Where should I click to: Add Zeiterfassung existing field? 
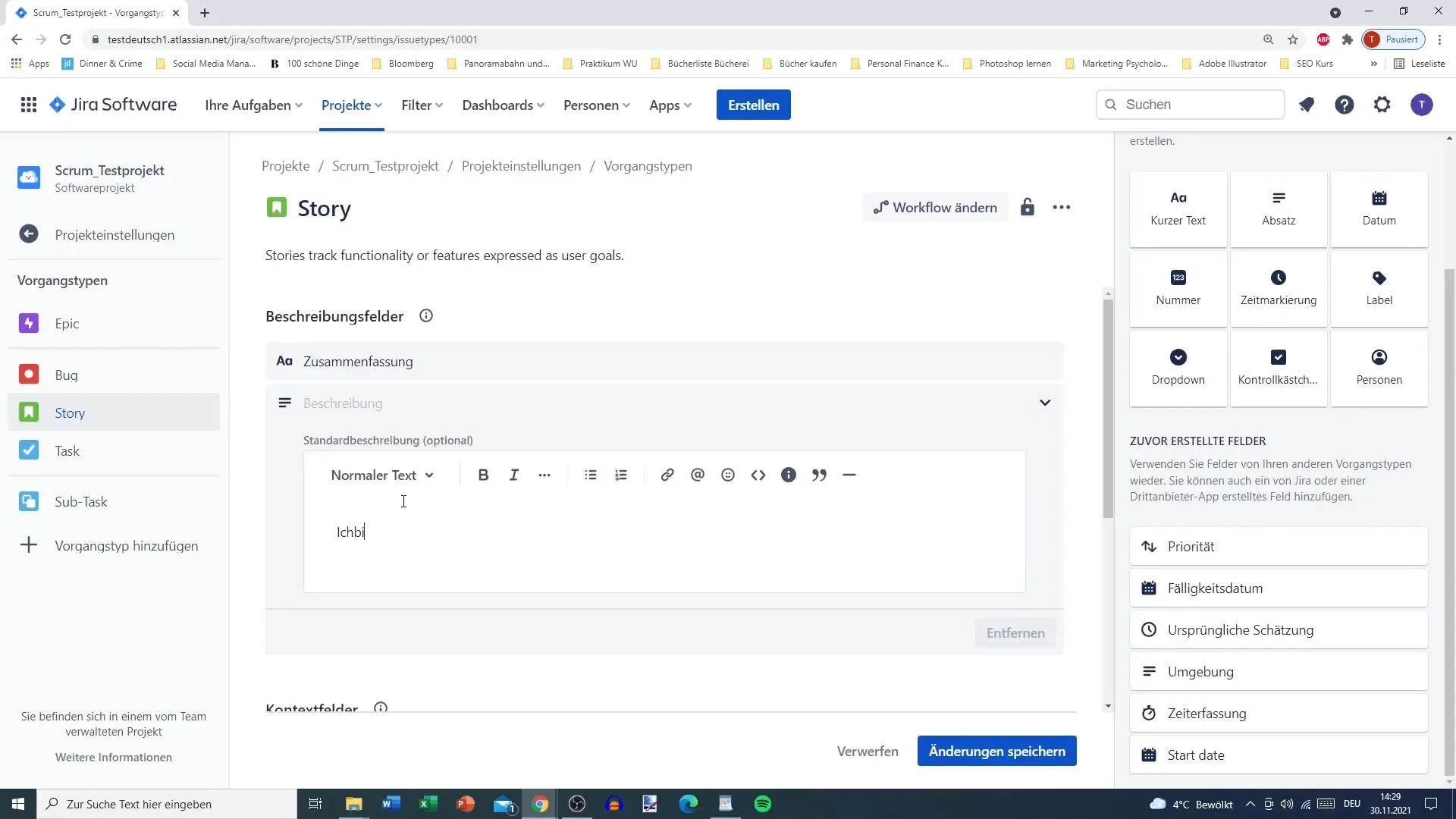pos(1279,713)
